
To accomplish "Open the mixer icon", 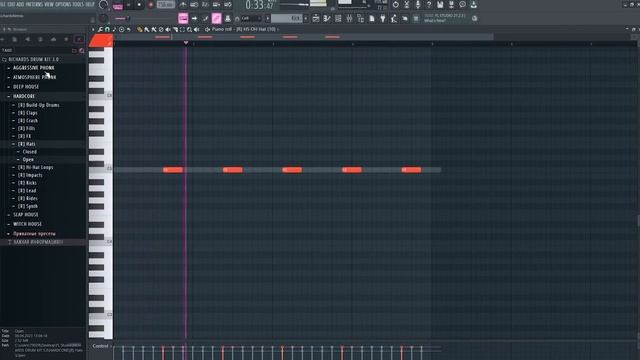I will pyautogui.click(x=349, y=18).
